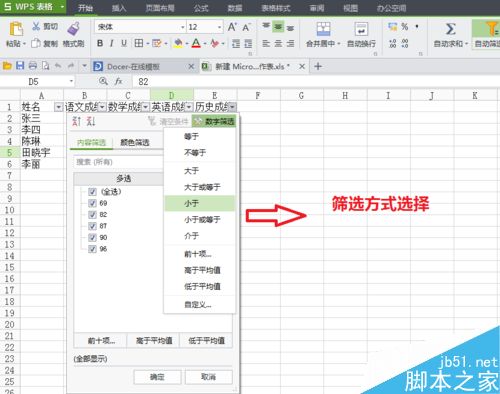Click the 确定 (OK) button
Image resolution: width=500 pixels, height=394 pixels.
pyautogui.click(x=157, y=377)
